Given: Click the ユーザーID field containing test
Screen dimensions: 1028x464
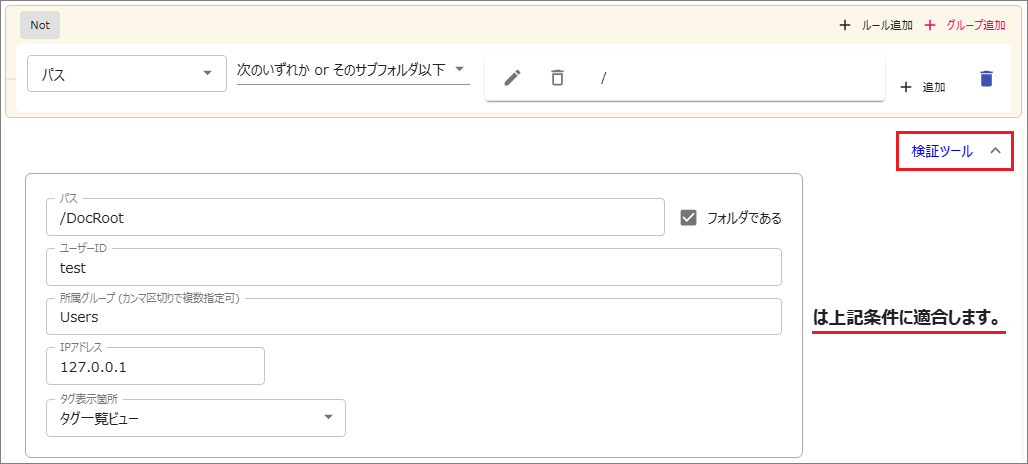Looking at the screenshot, I should 413,267.
